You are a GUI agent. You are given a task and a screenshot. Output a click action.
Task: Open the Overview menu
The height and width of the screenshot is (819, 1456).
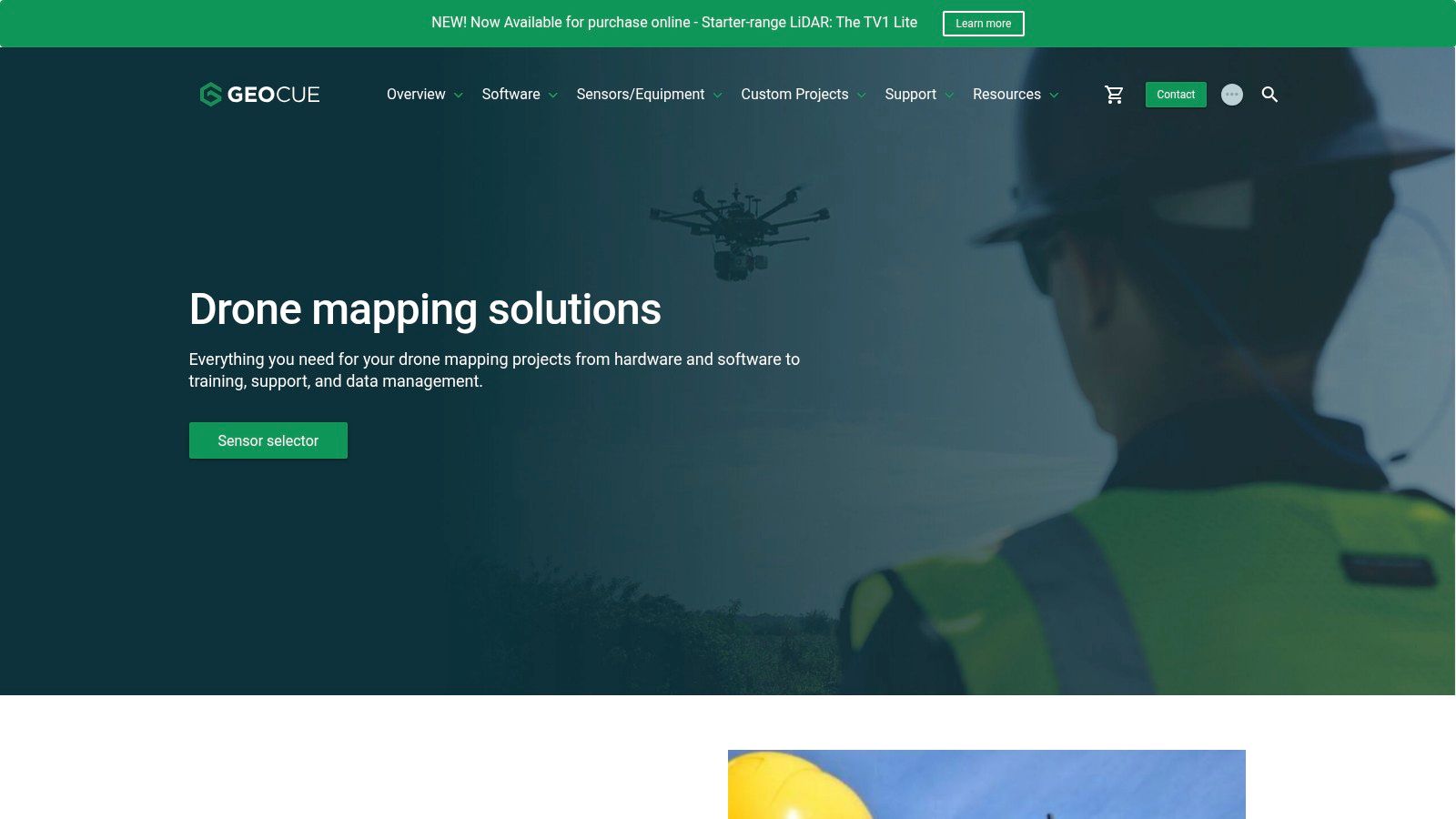pos(416,95)
